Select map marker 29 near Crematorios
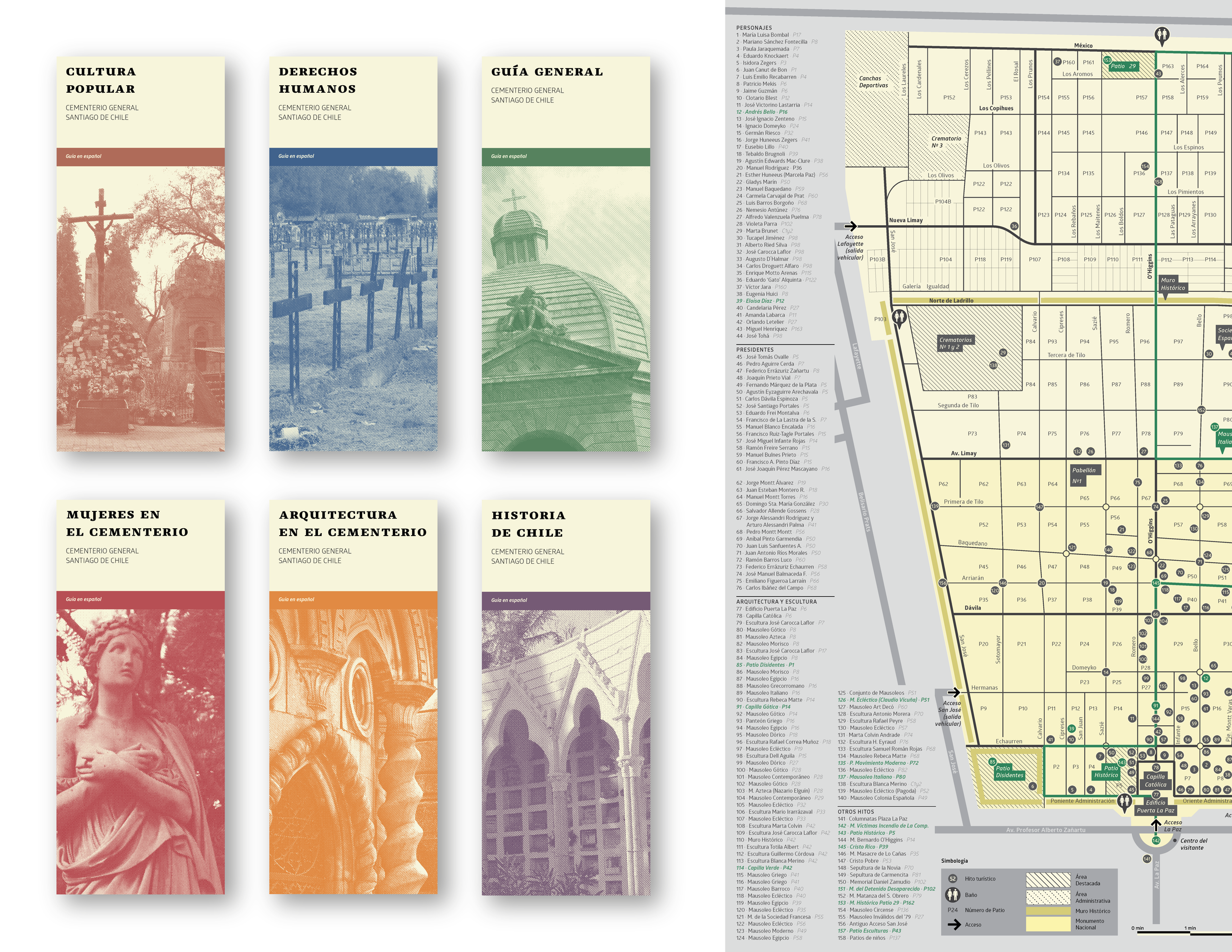Viewport: 1232px width, 952px height. click(1003, 352)
